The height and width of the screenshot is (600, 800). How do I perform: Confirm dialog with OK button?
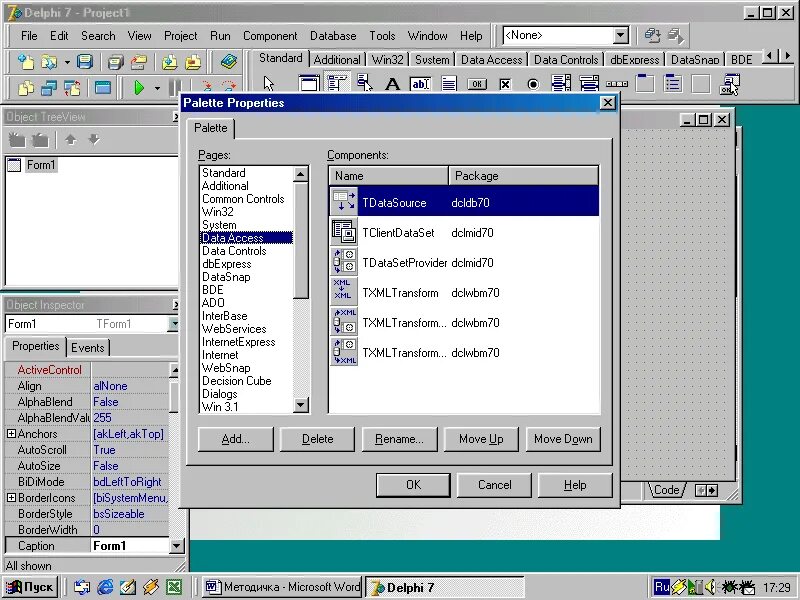click(x=413, y=485)
